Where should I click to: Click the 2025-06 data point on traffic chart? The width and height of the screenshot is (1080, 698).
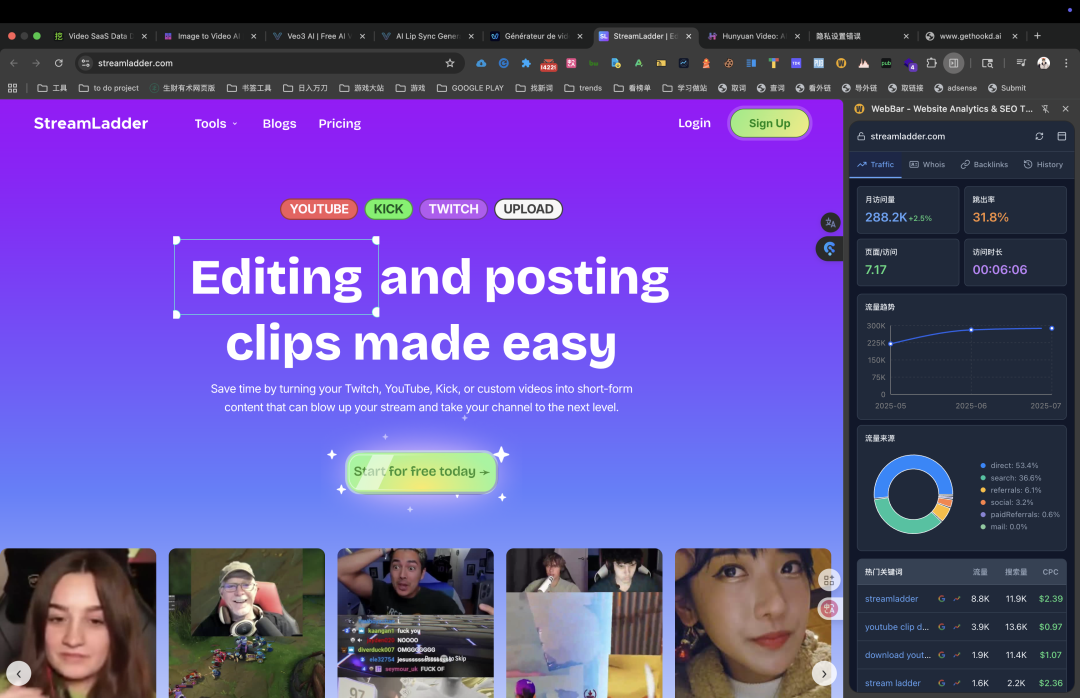click(x=971, y=330)
